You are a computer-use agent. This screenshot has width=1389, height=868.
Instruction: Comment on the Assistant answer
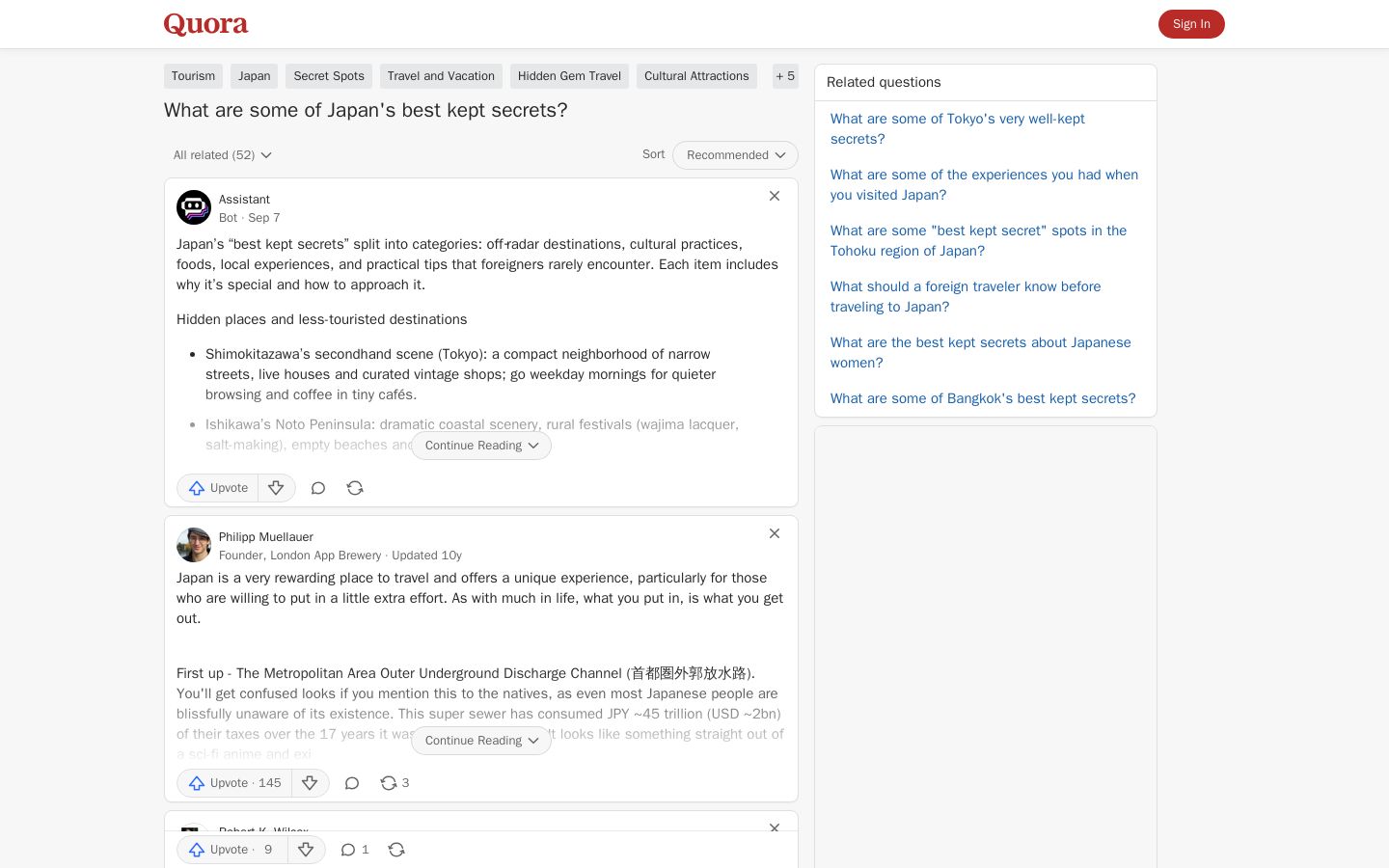[318, 488]
